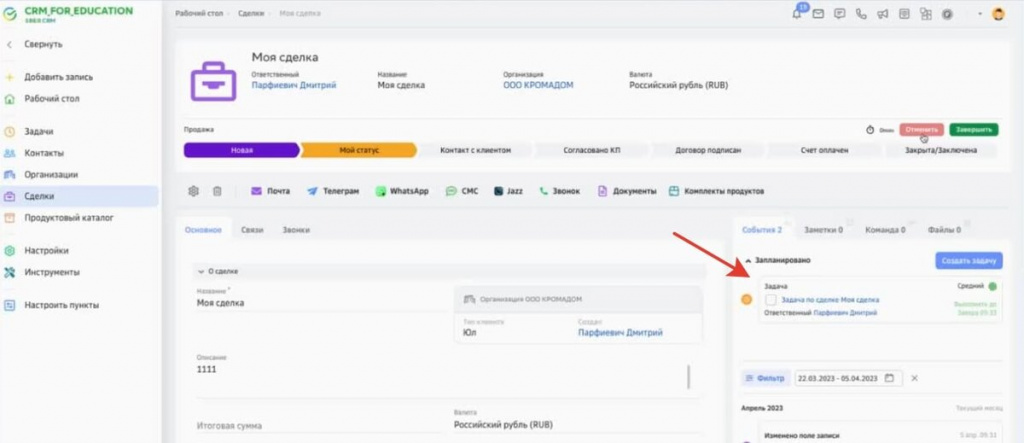
Task: Switch to the Связи tab
Action: pos(252,229)
